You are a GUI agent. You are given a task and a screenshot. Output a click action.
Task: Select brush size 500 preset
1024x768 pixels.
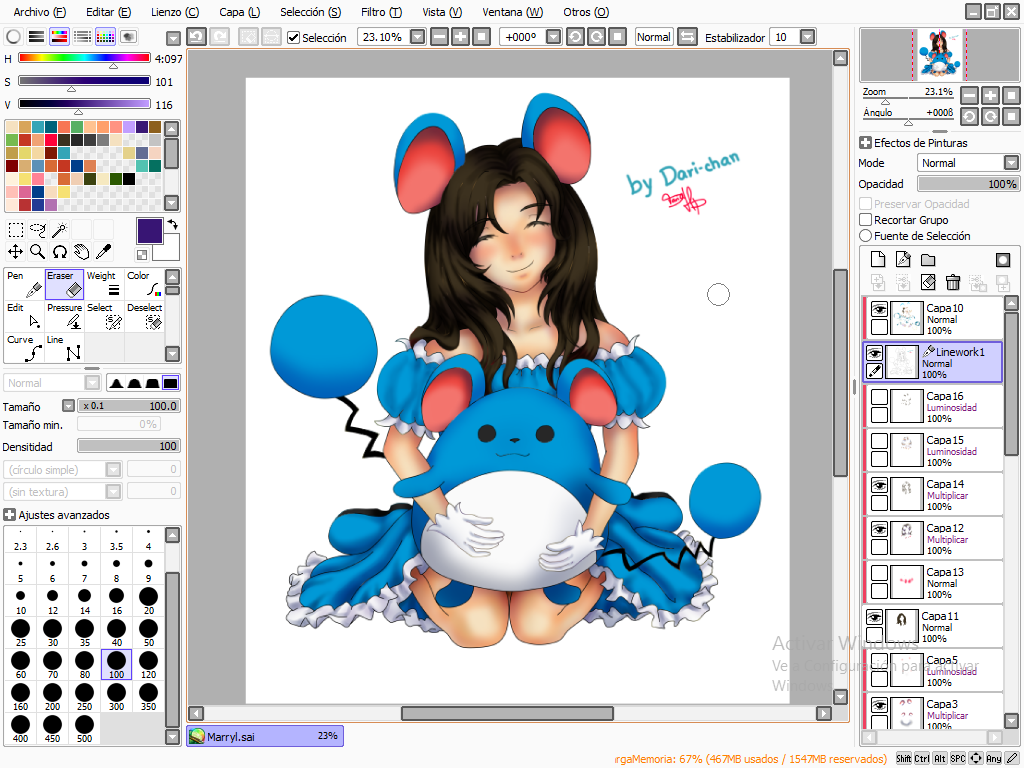[84, 728]
